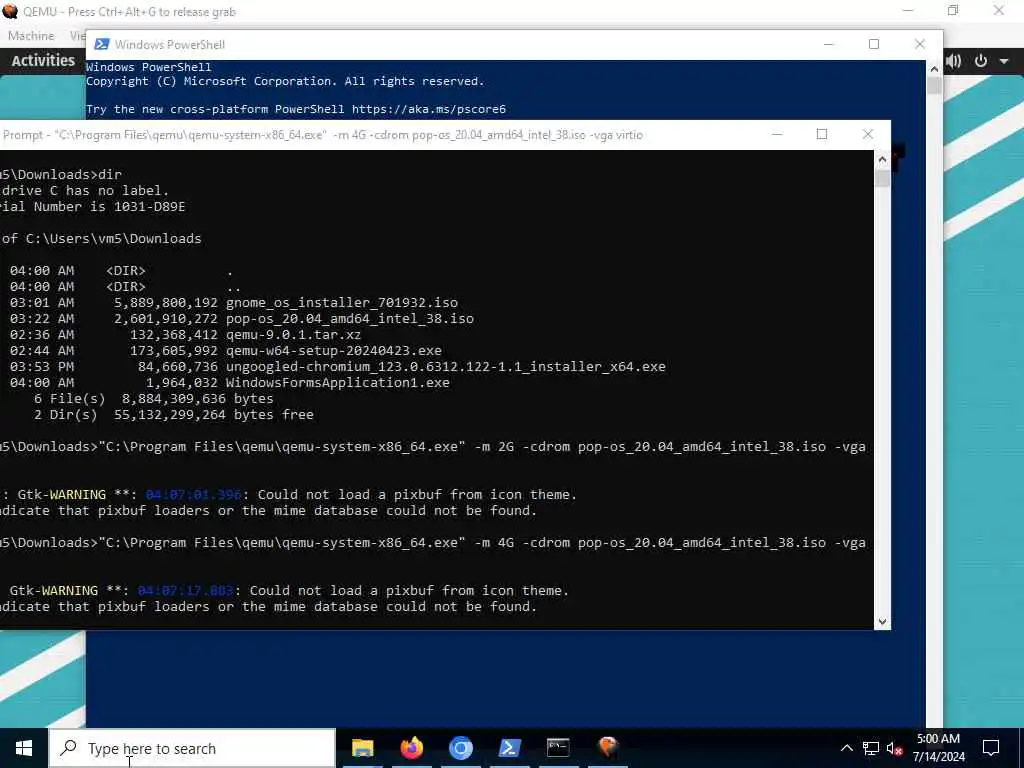Click qemu-w64-setup-20240423.exe in the listing
The height and width of the screenshot is (768, 1024).
(334, 351)
